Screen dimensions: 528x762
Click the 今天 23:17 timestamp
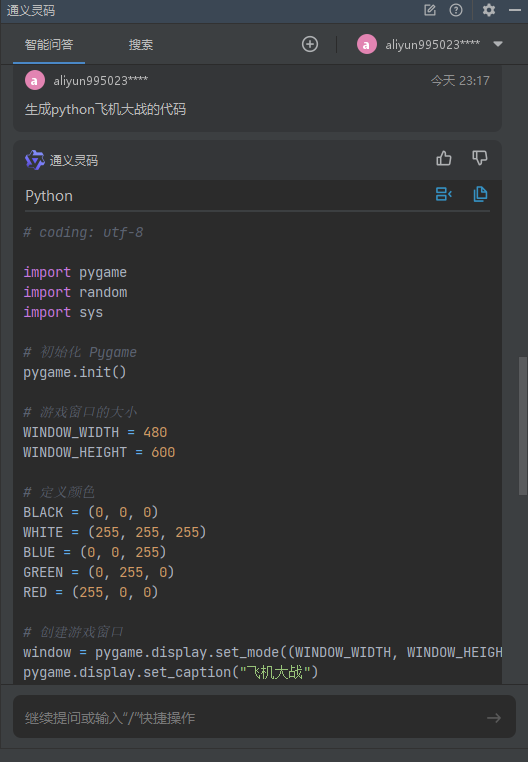pos(460,81)
